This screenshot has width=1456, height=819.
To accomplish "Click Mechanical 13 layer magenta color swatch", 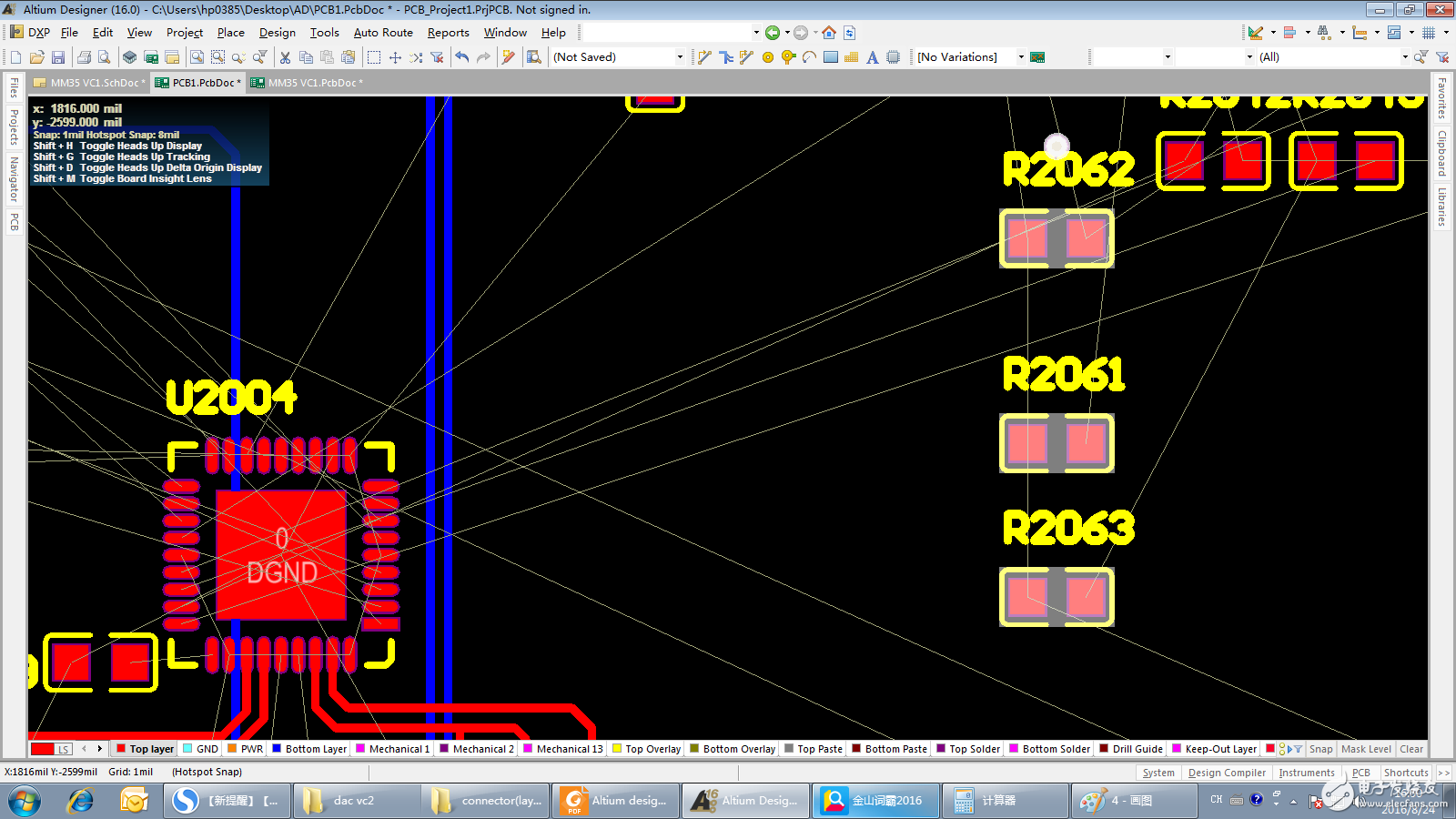I will point(528,748).
